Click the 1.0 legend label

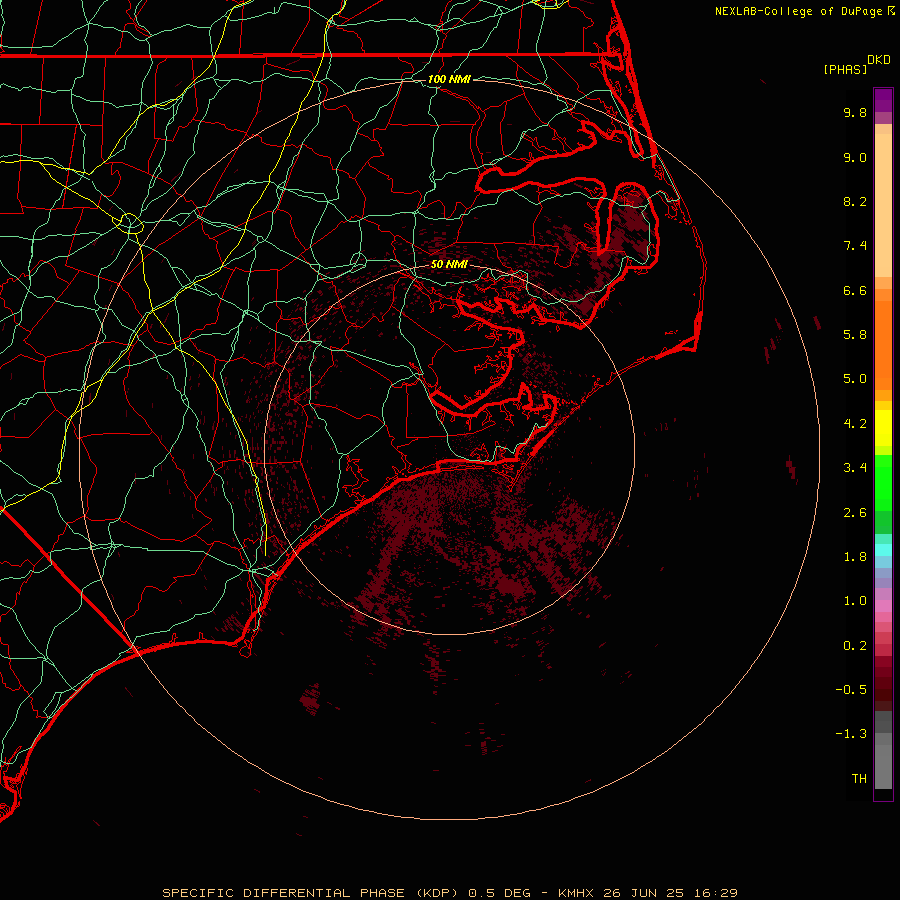[855, 601]
